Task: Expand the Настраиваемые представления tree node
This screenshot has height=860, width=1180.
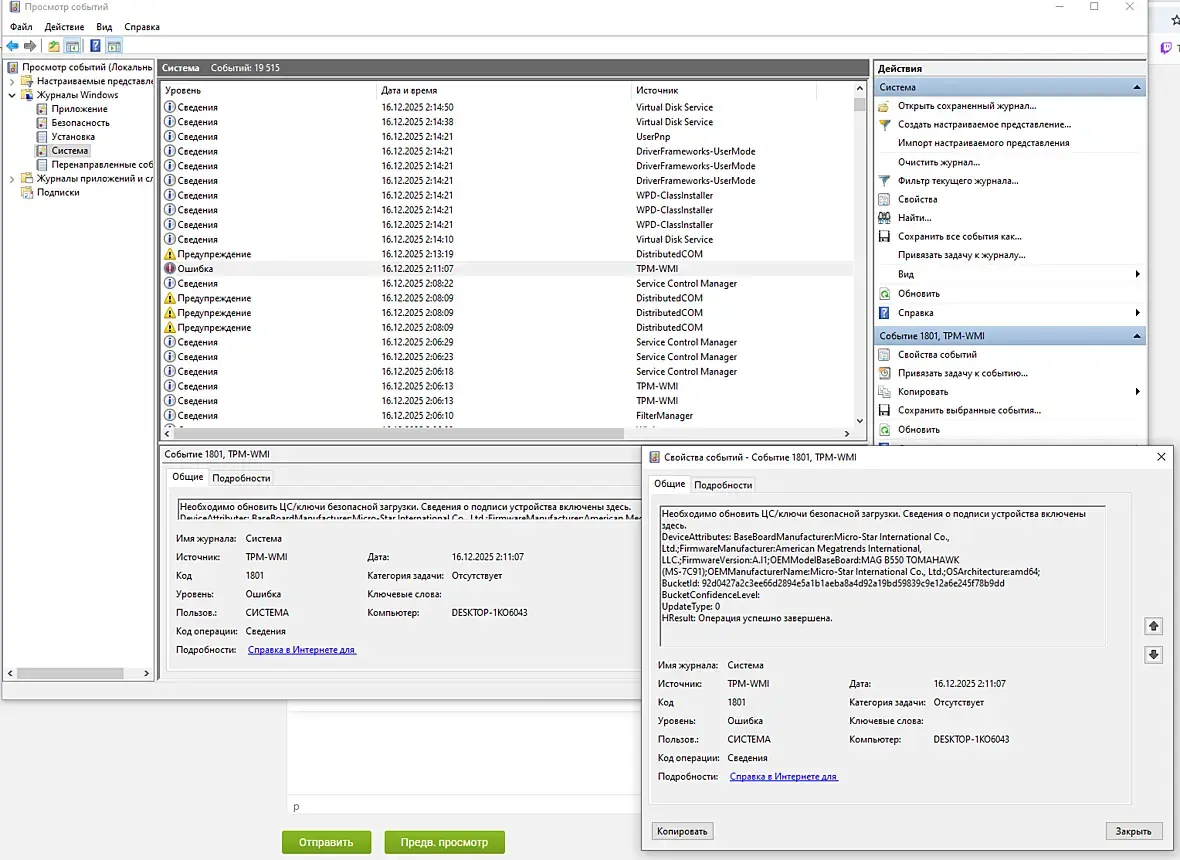Action: pyautogui.click(x=12, y=81)
